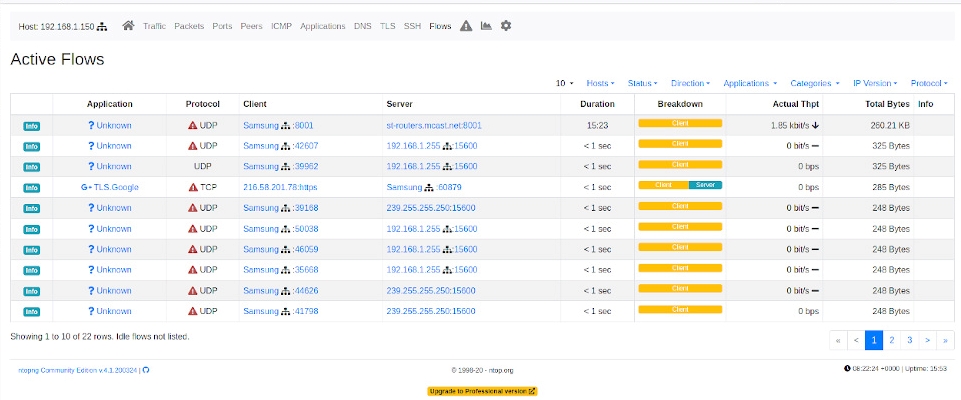Switch to the Ports tab
This screenshot has height=400, width=961.
tap(222, 26)
